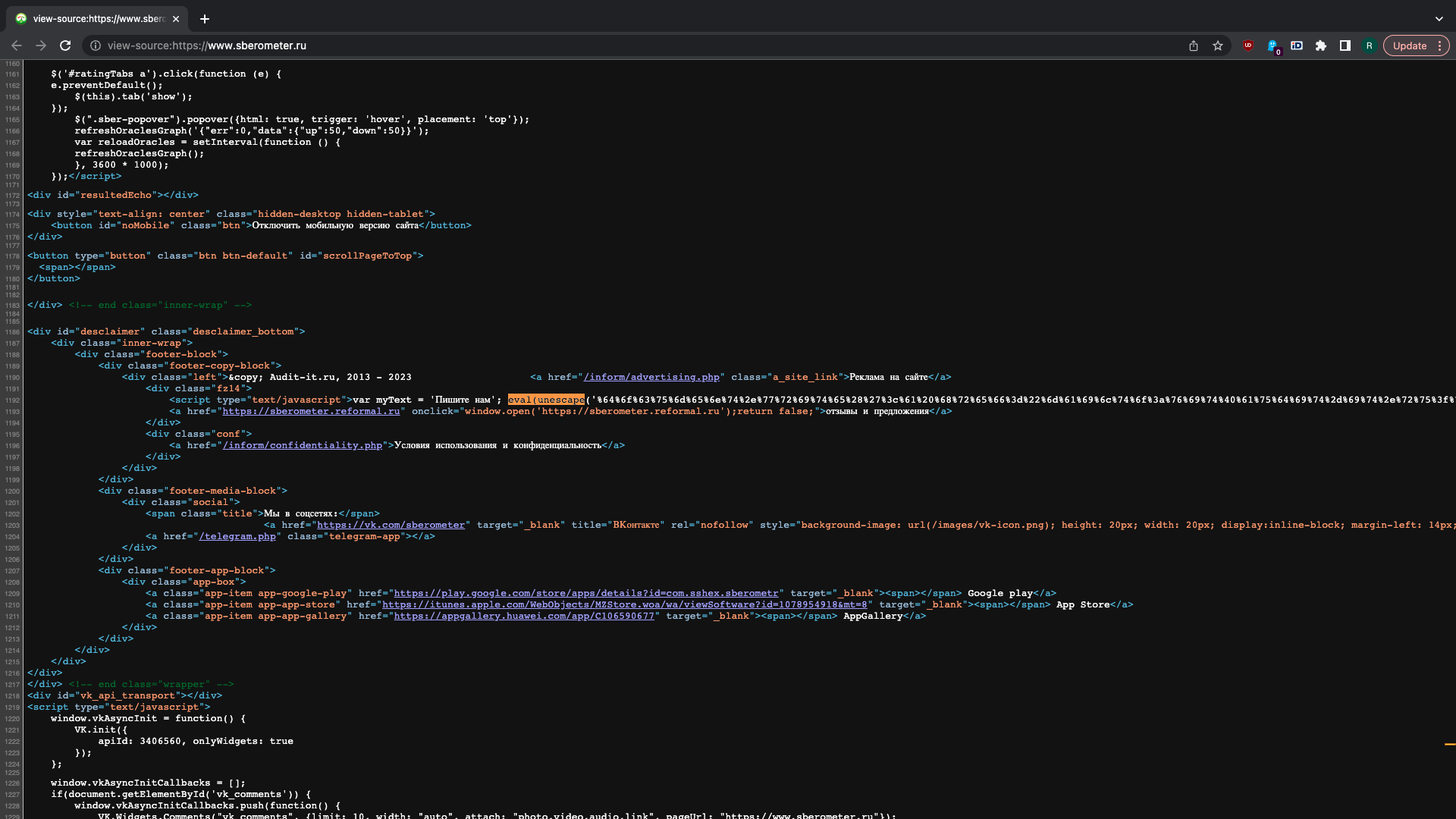Click 'window.vkAsyncInitCallbacks = [];' line
The height and width of the screenshot is (819, 1456).
148,783
